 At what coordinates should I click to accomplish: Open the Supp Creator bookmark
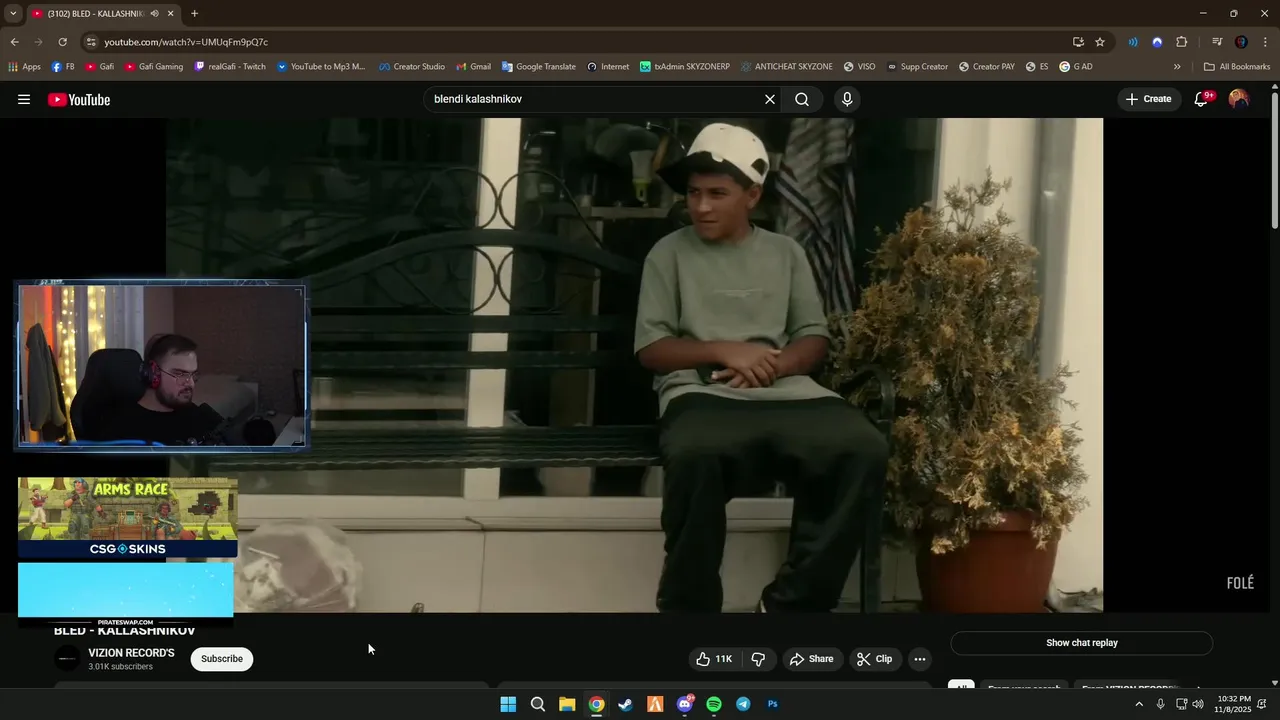[x=917, y=67]
